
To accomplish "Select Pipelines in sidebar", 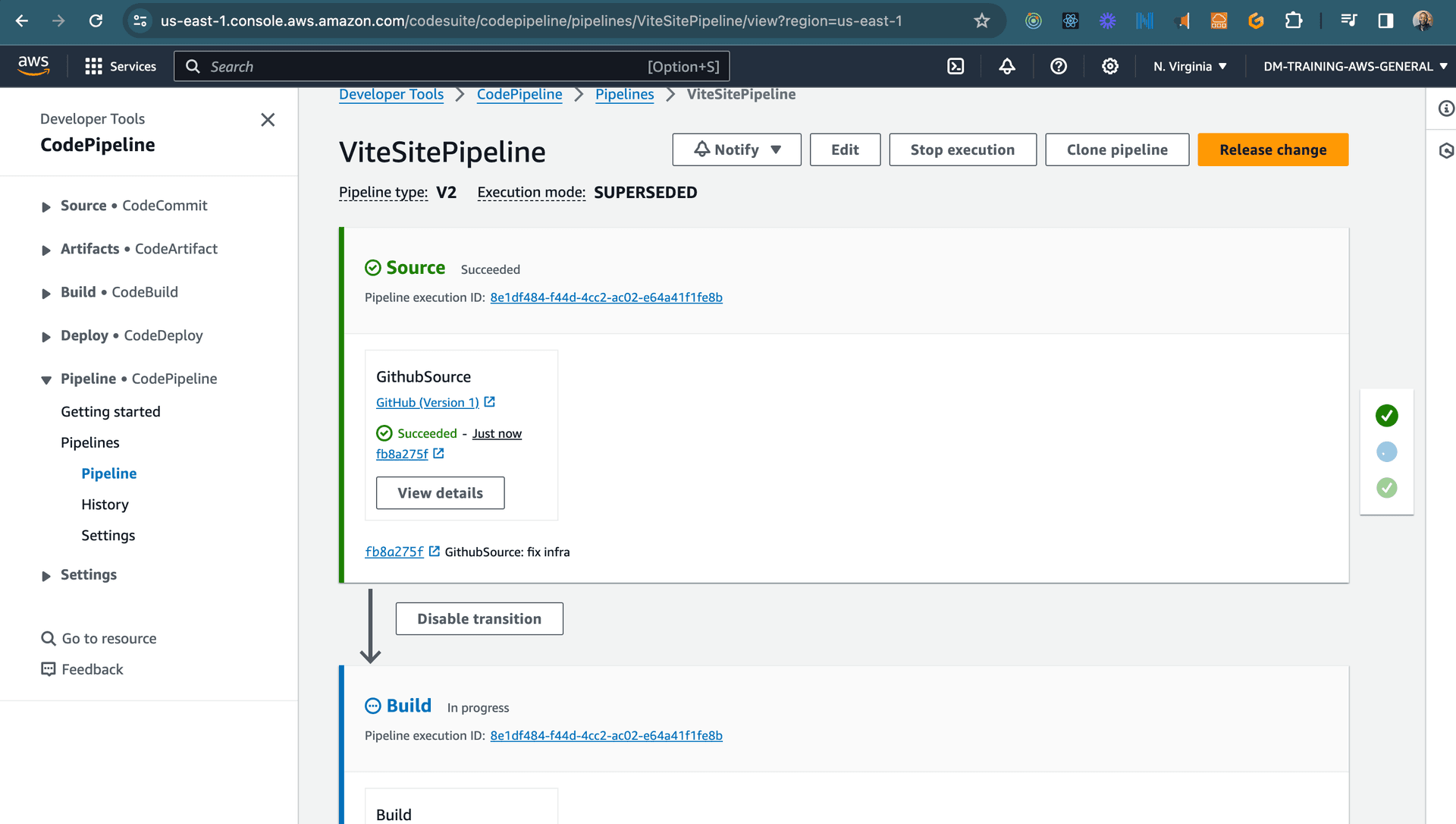I will (x=90, y=442).
